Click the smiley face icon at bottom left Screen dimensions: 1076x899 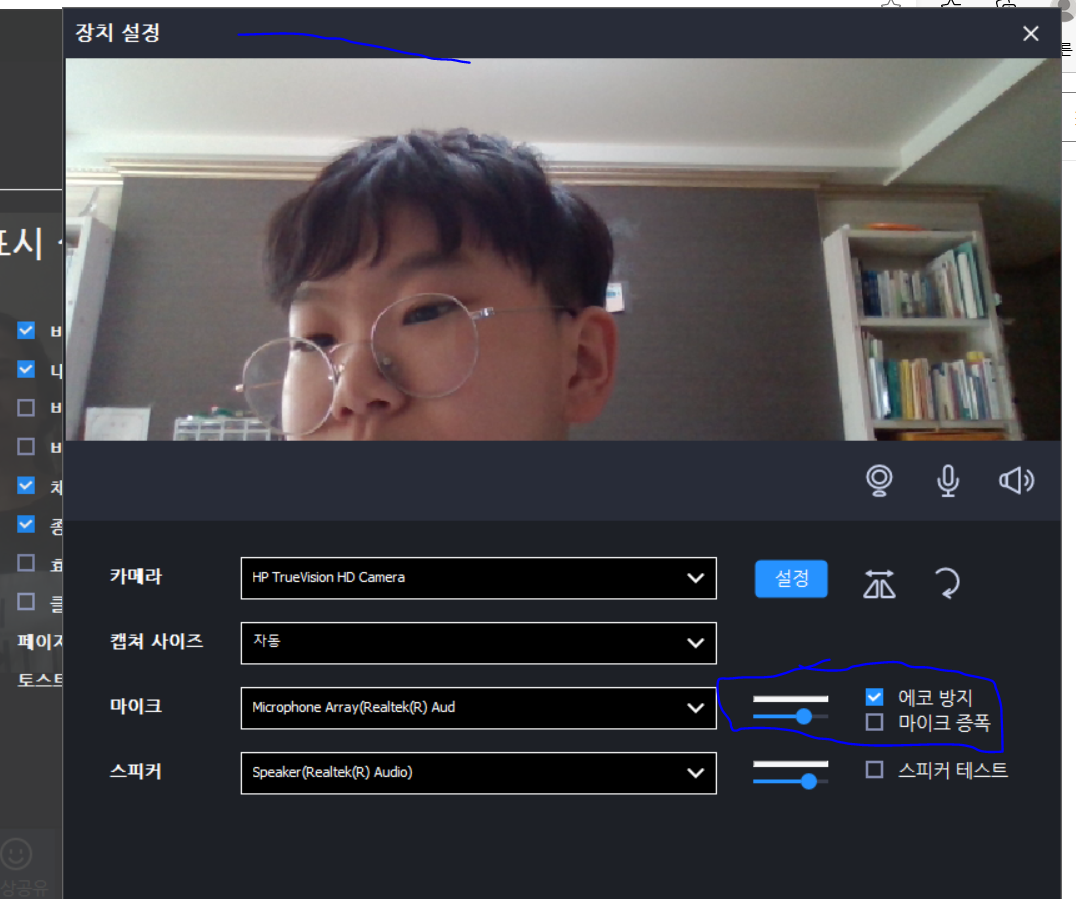tap(16, 853)
